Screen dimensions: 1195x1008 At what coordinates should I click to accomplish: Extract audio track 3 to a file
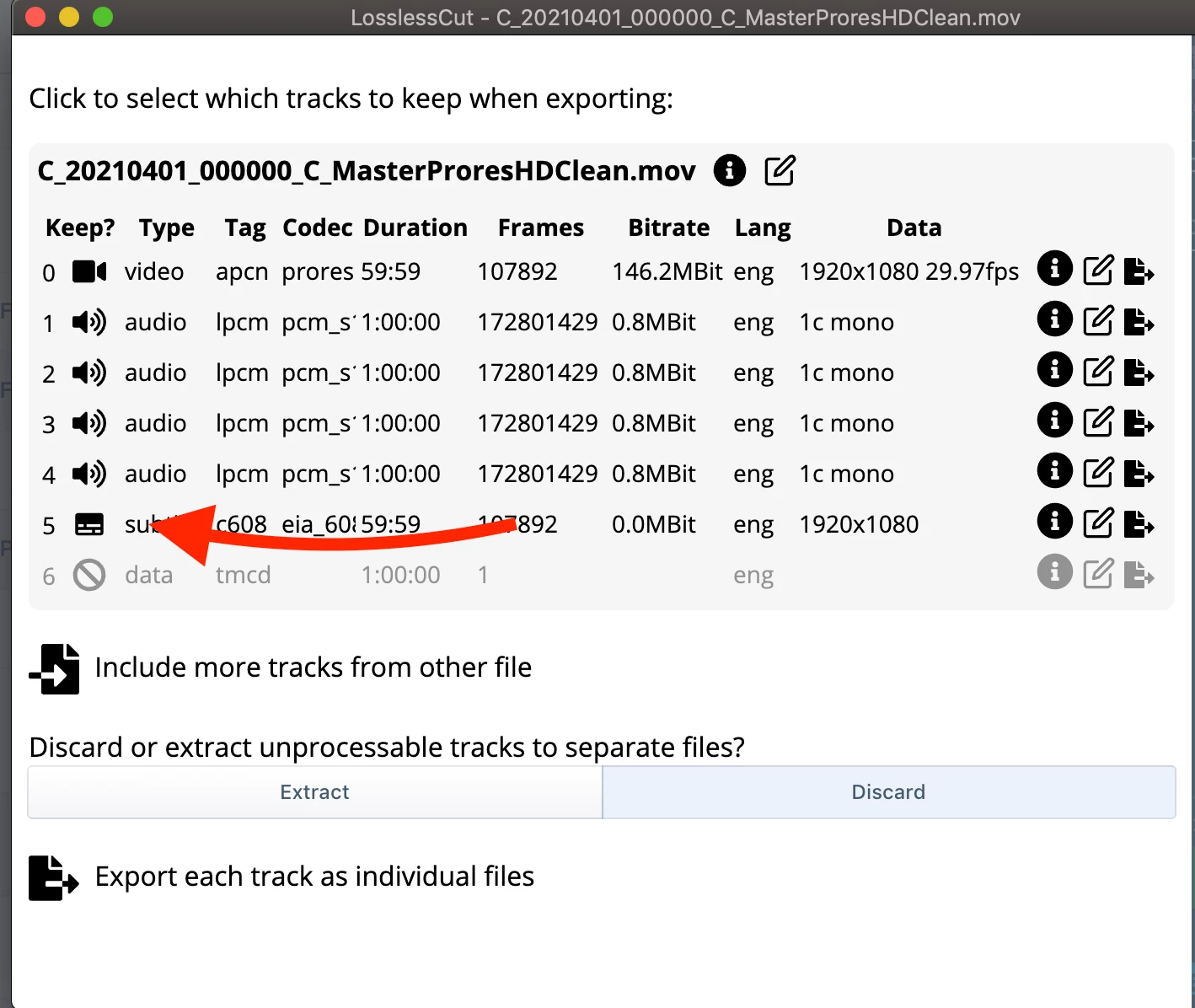tap(1139, 423)
